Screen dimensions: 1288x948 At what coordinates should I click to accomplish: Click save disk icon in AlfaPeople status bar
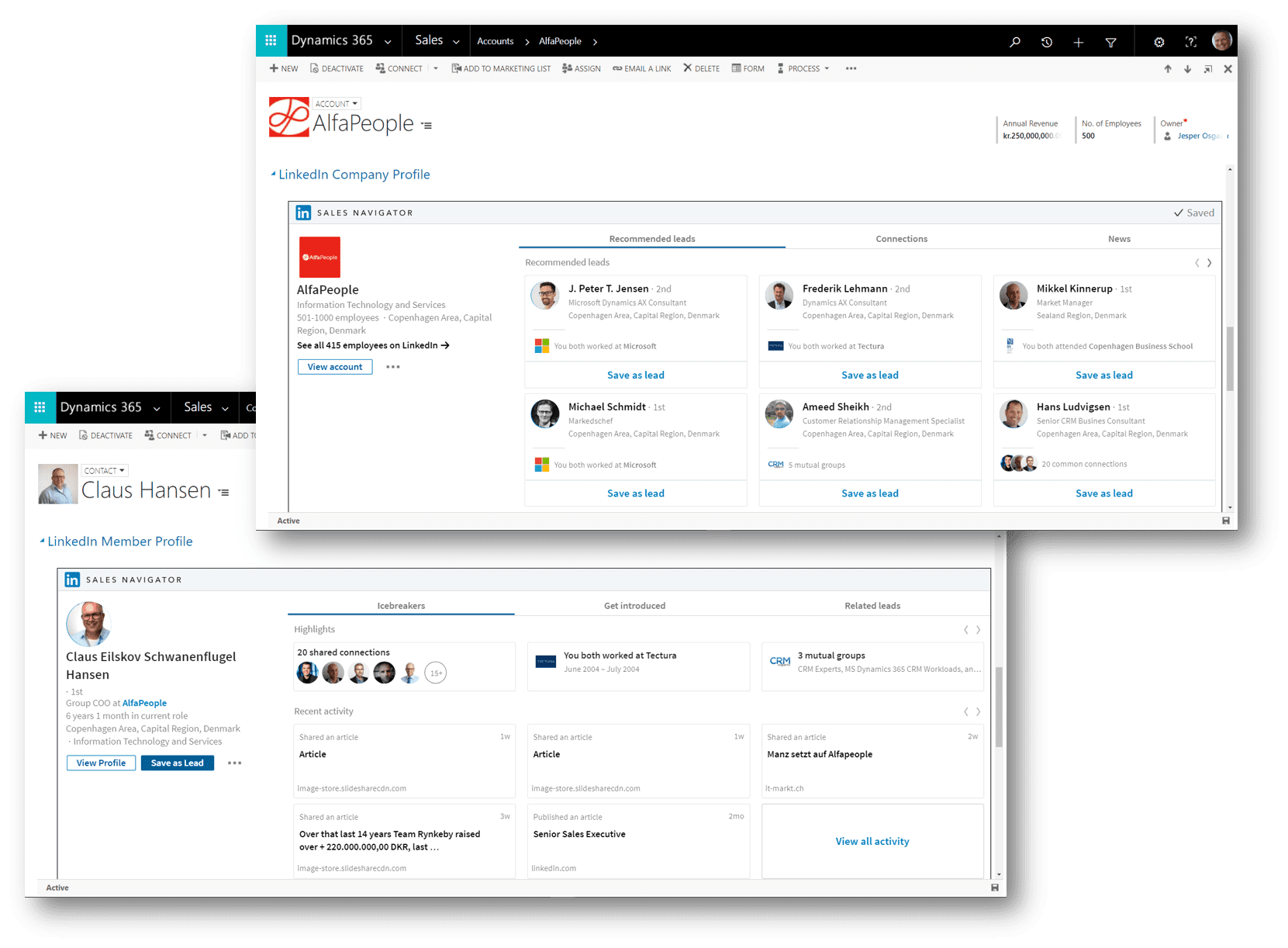tap(1225, 521)
